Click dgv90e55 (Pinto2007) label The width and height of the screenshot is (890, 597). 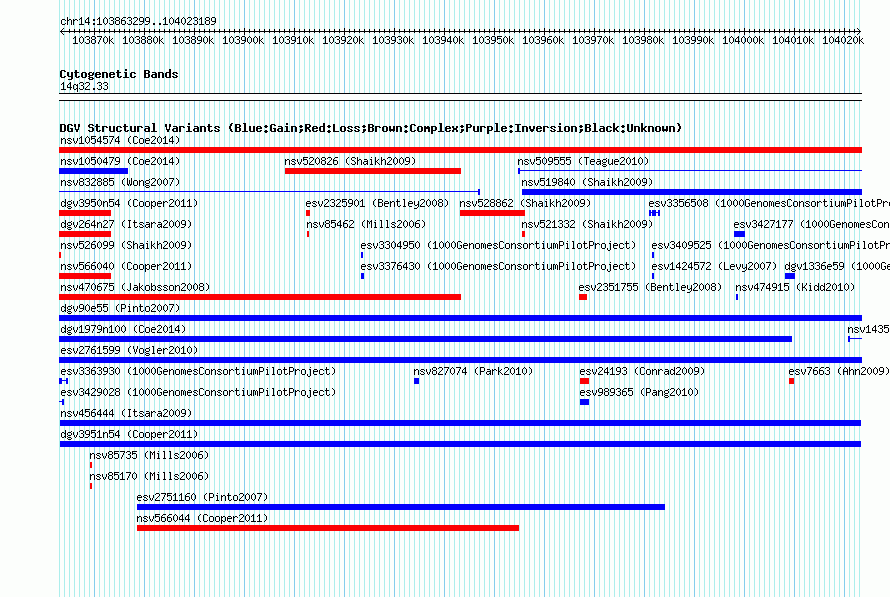click(120, 308)
